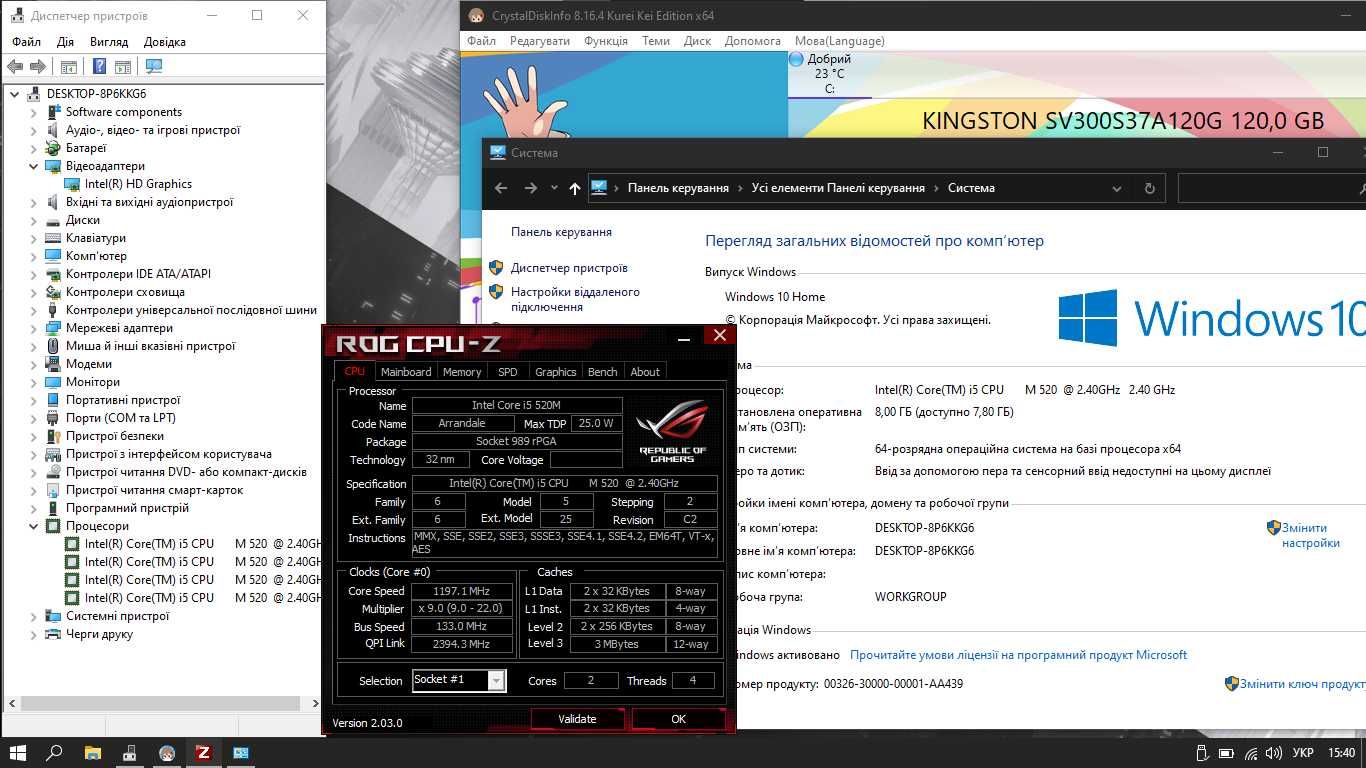Open the Socket #1 selection dropdown in CPU-Z

click(496, 680)
